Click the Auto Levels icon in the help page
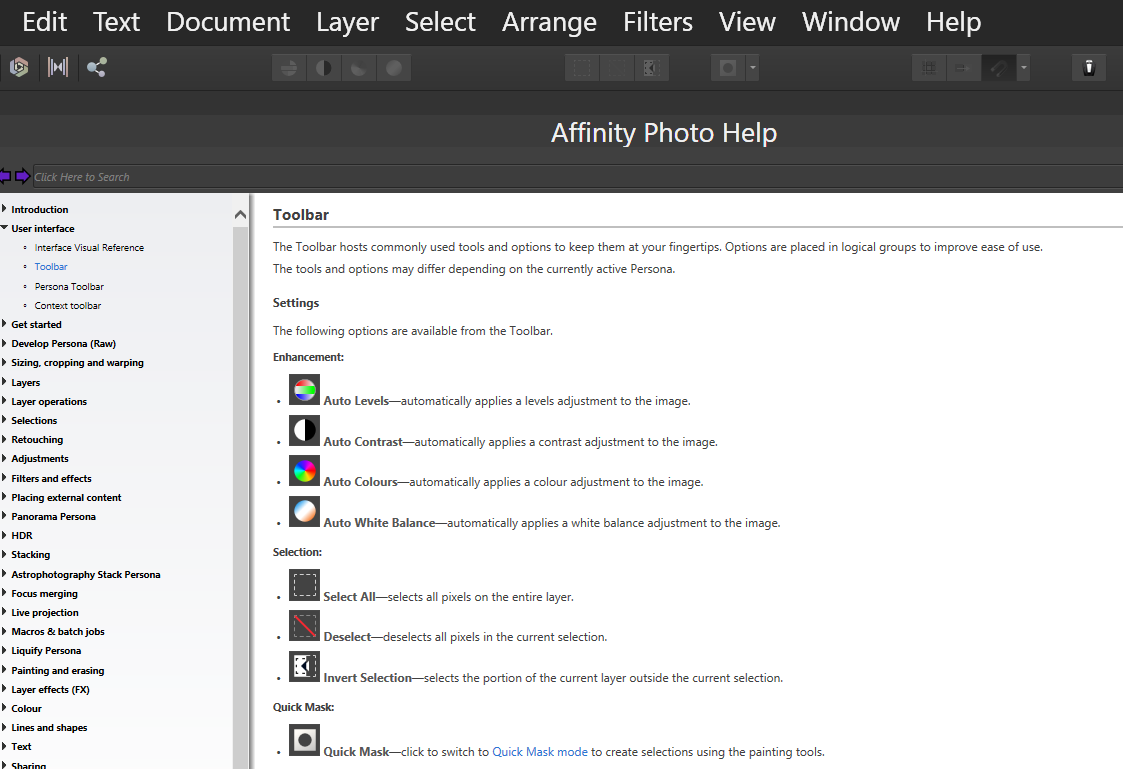 (x=304, y=390)
